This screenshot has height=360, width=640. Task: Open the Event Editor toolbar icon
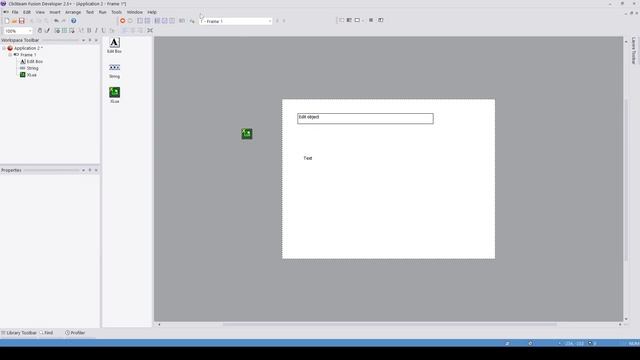(157, 21)
